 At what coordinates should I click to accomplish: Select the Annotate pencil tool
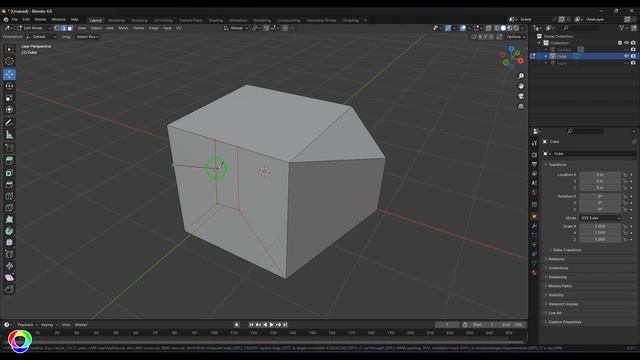coord(9,122)
